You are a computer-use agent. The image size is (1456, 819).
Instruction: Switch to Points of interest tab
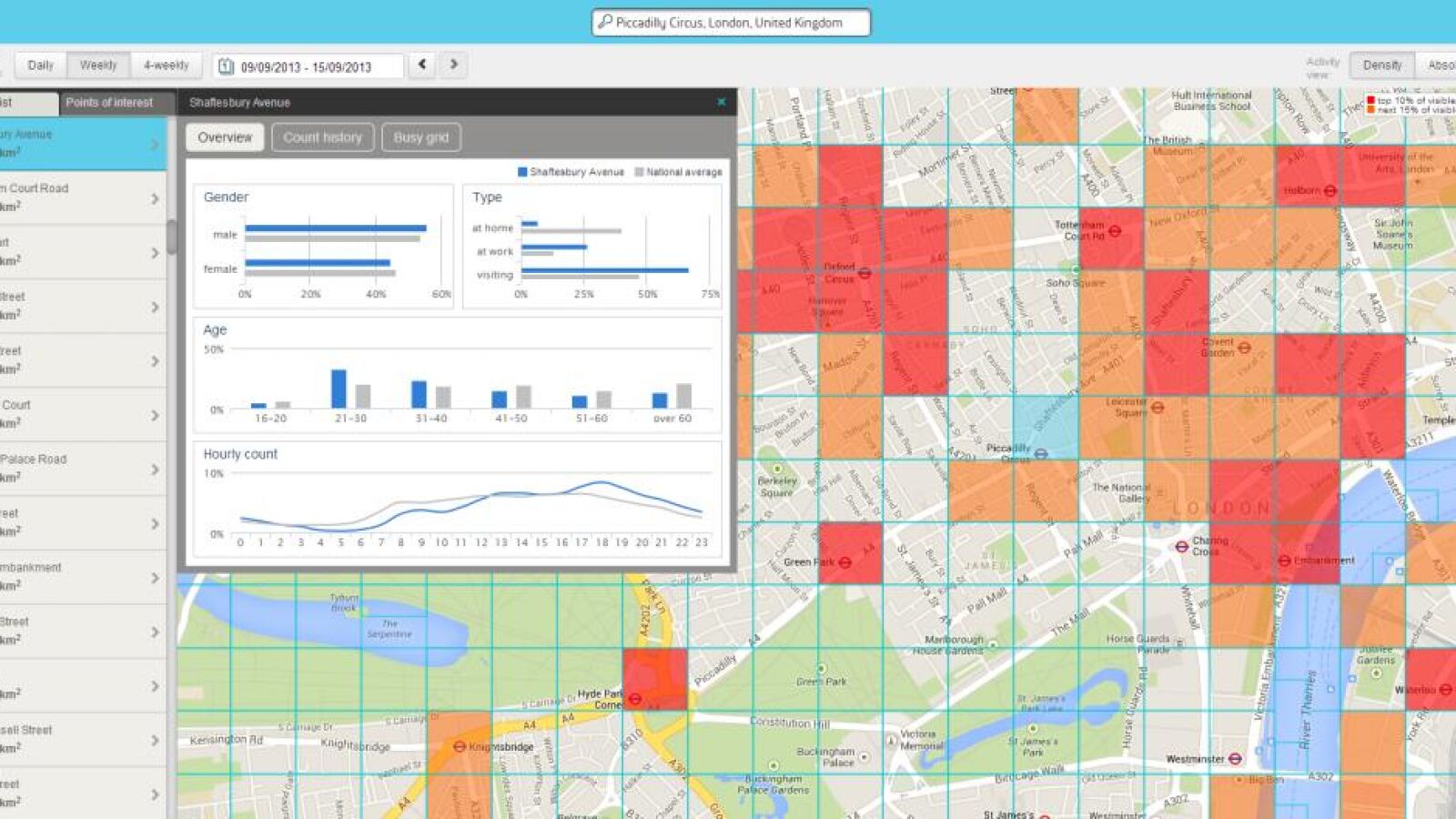pyautogui.click(x=110, y=103)
